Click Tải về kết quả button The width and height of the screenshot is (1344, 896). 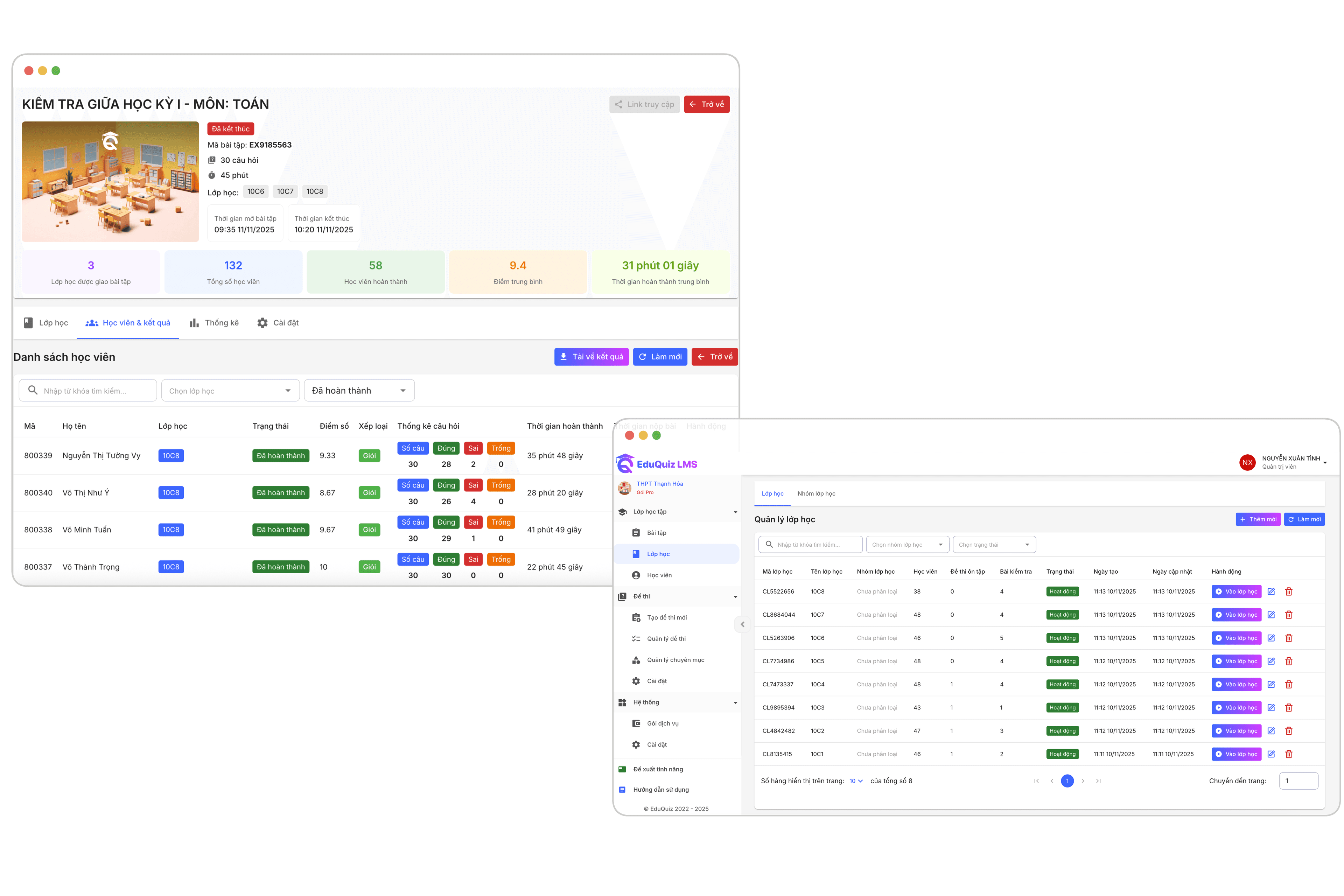(591, 357)
